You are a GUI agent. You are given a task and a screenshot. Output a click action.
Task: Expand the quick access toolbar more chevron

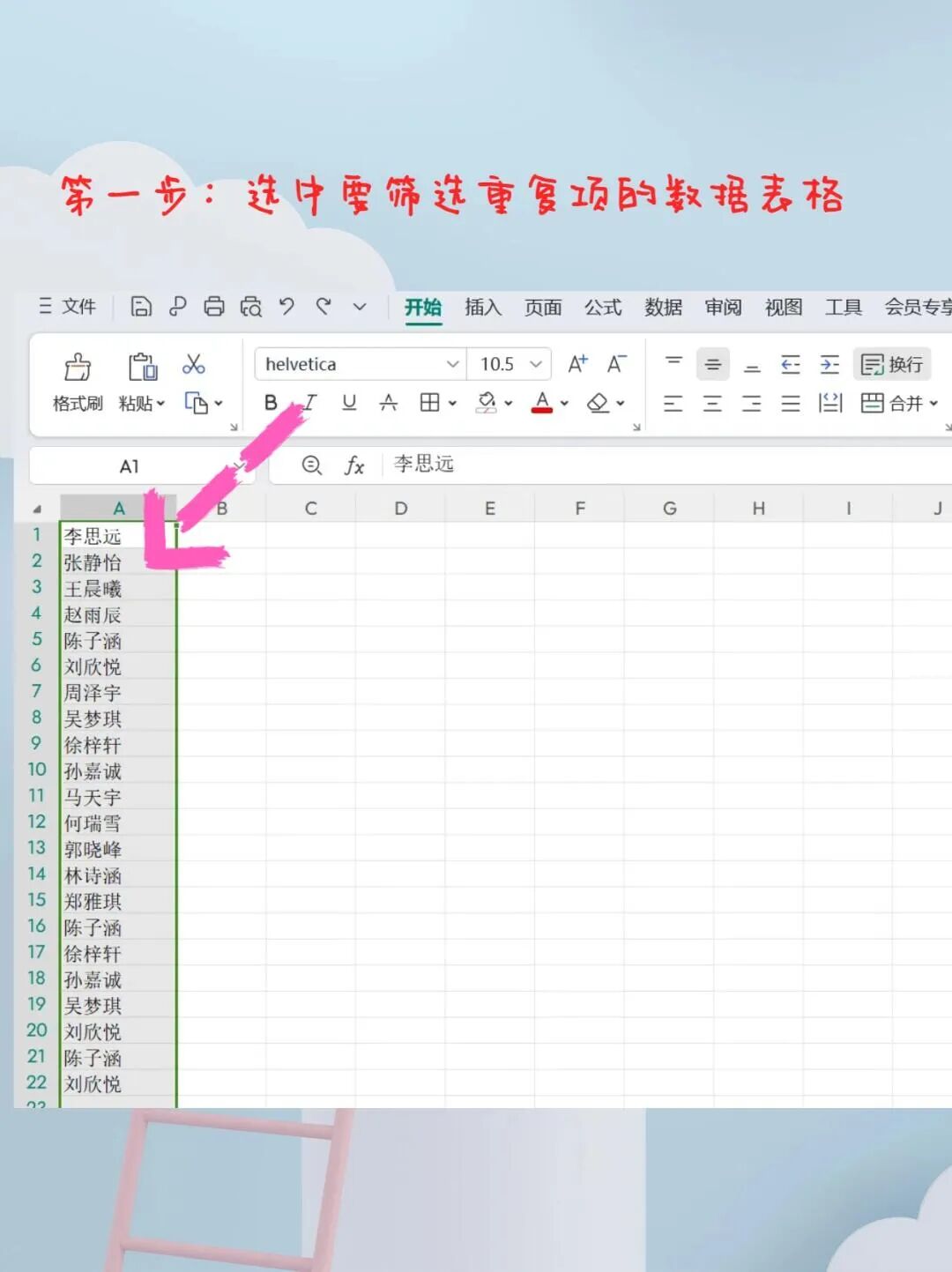pyautogui.click(x=360, y=307)
